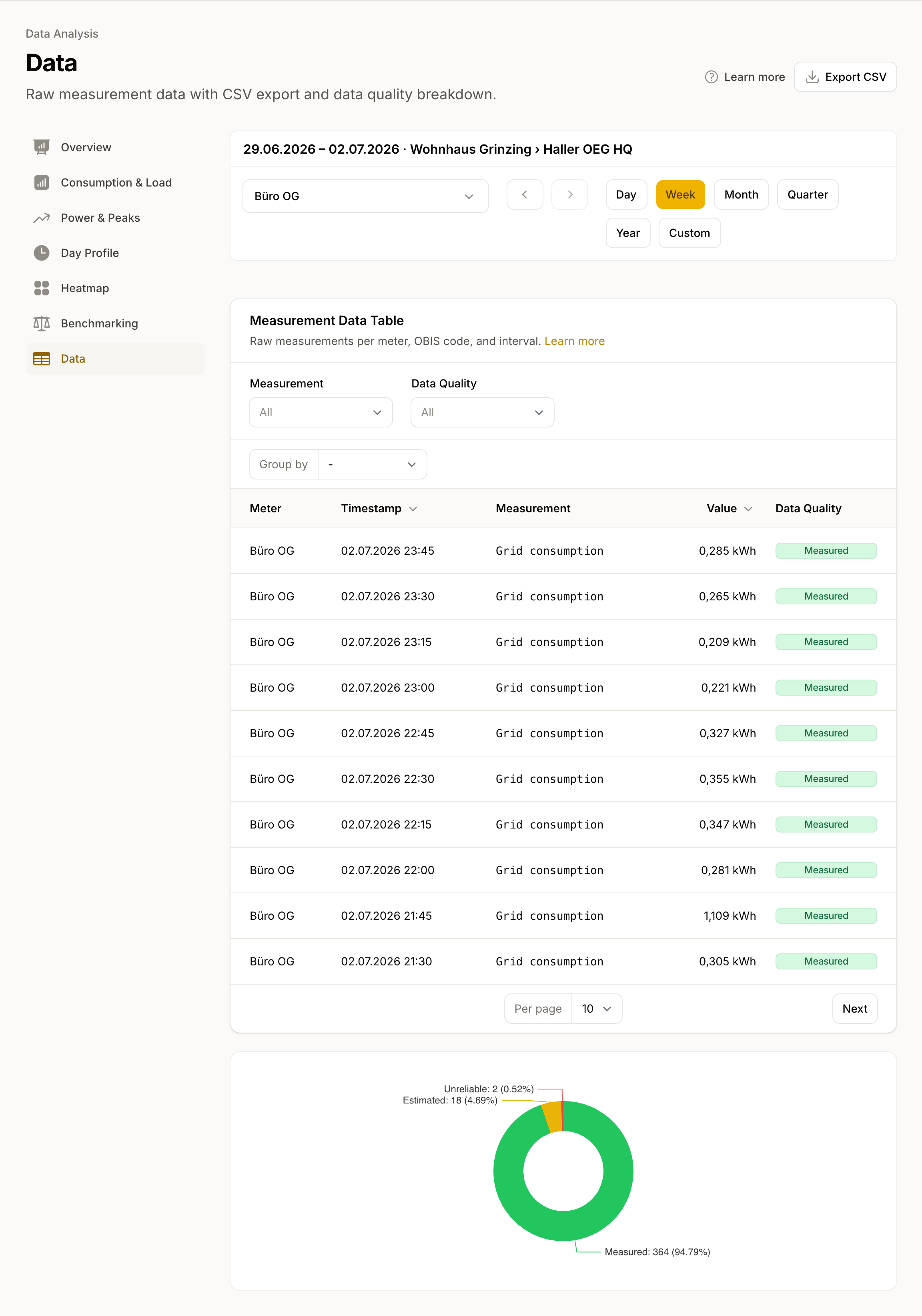This screenshot has height=1316, width=922.
Task: Click the Measurement column header
Action: 533,508
